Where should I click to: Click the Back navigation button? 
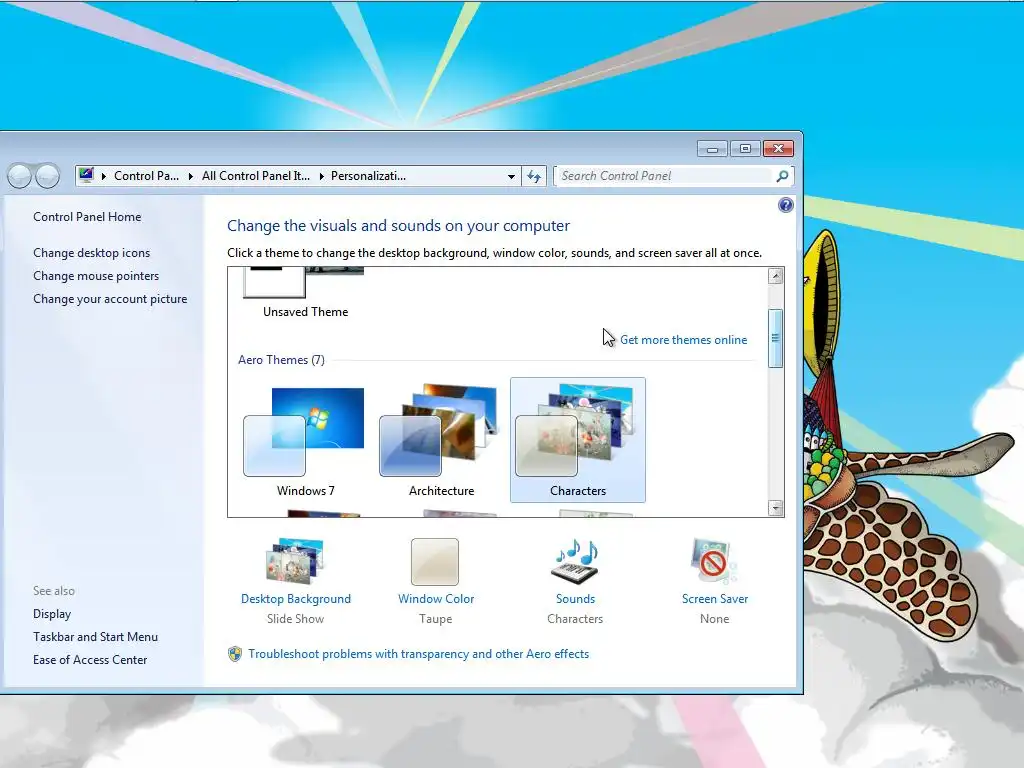(20, 176)
